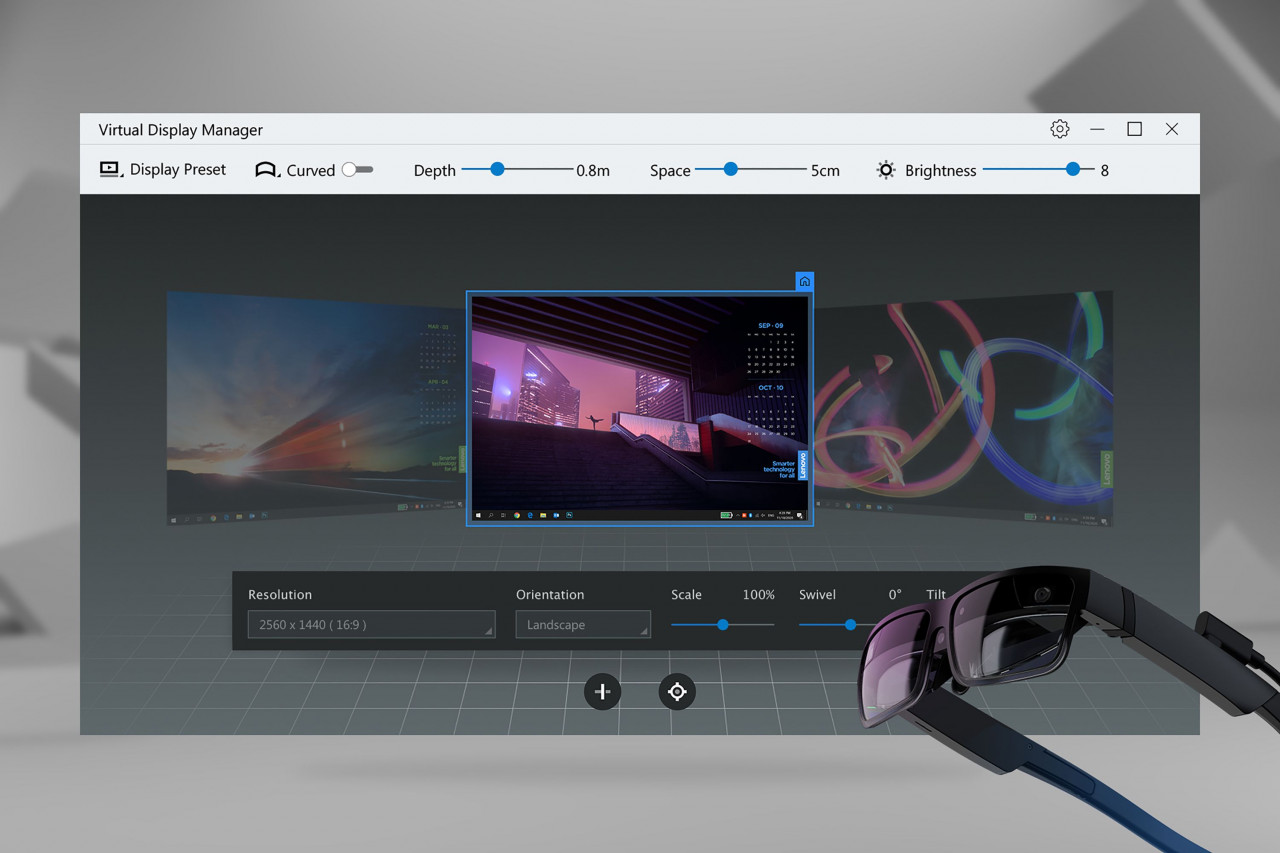Toggle the Curved display switch
1280x853 pixels.
pyautogui.click(x=357, y=170)
